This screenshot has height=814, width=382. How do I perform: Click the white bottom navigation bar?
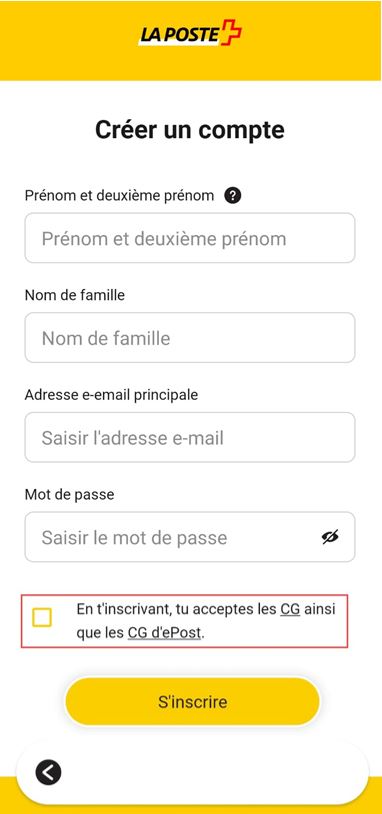(x=193, y=772)
